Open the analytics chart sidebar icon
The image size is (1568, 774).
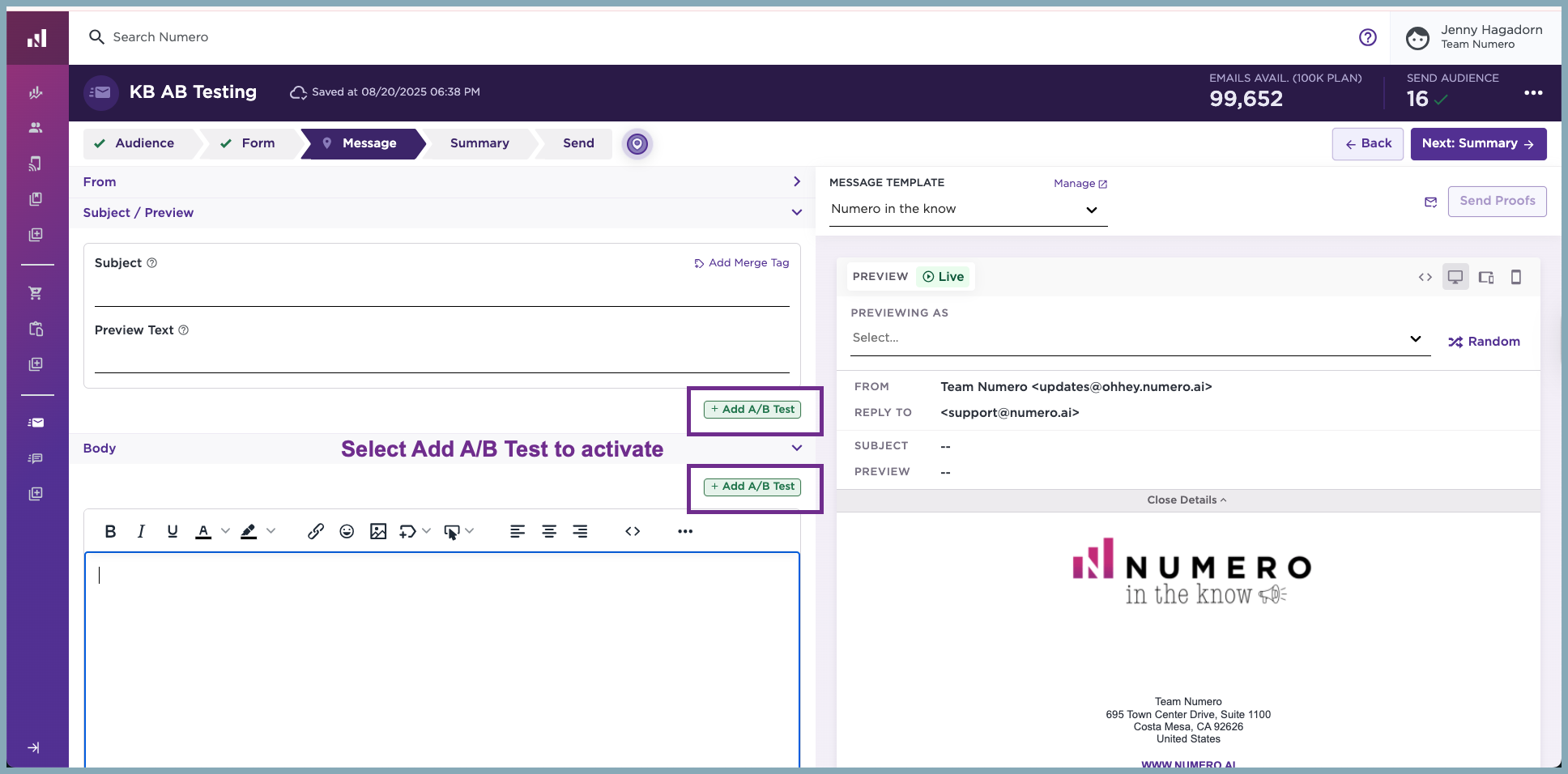tap(36, 92)
